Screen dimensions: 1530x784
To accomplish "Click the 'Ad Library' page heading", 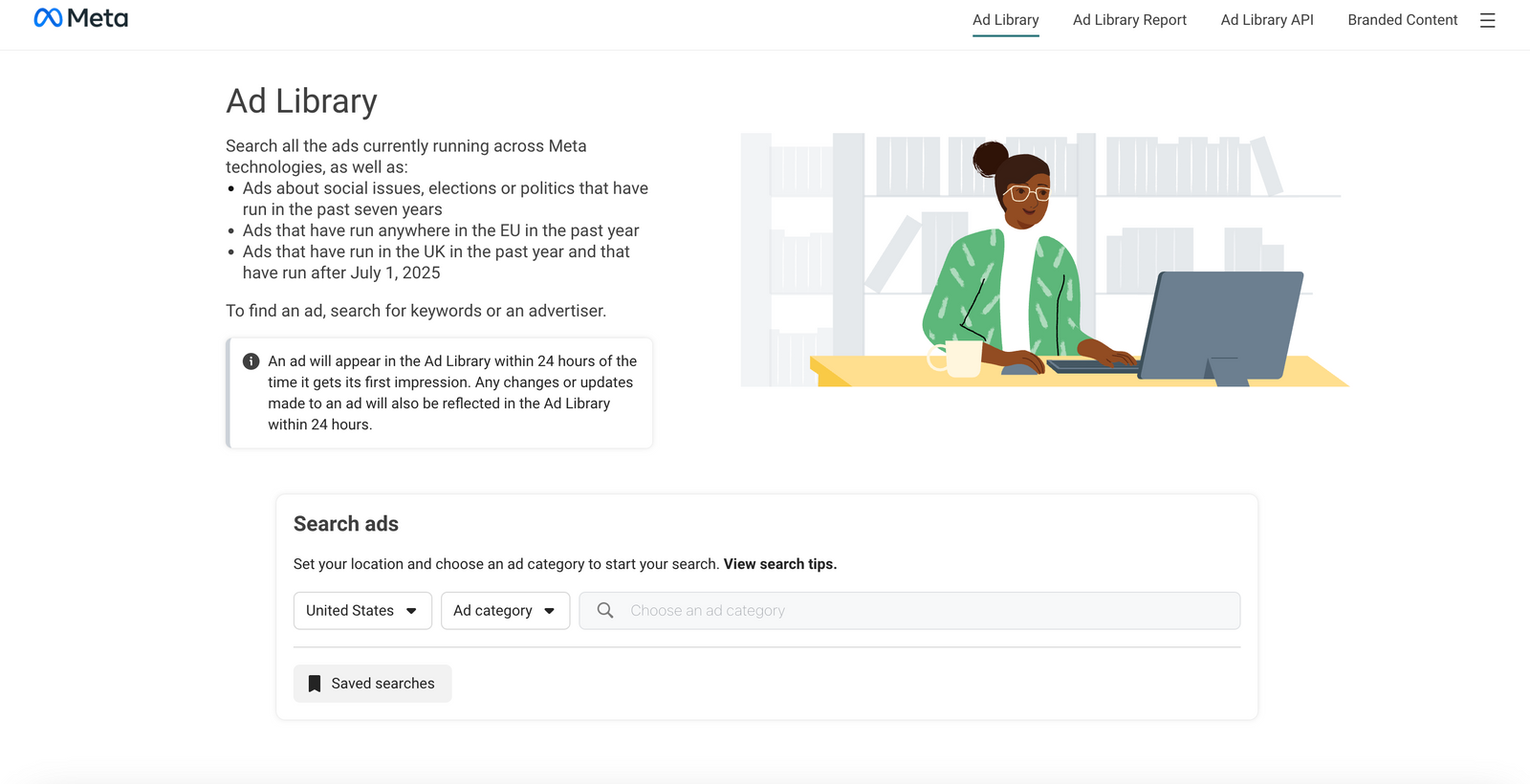I will coord(301,101).
